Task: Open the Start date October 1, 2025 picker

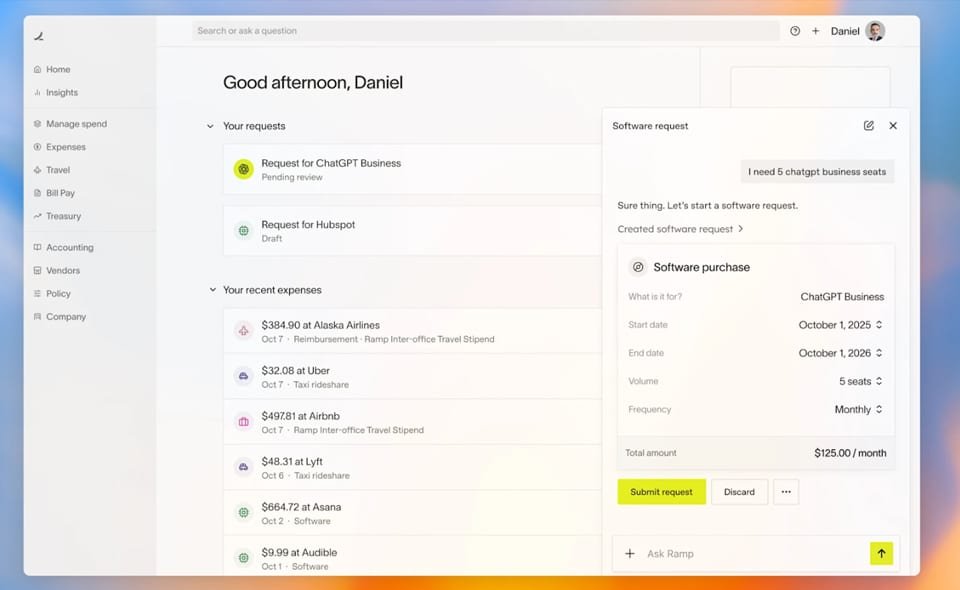Action: point(840,325)
